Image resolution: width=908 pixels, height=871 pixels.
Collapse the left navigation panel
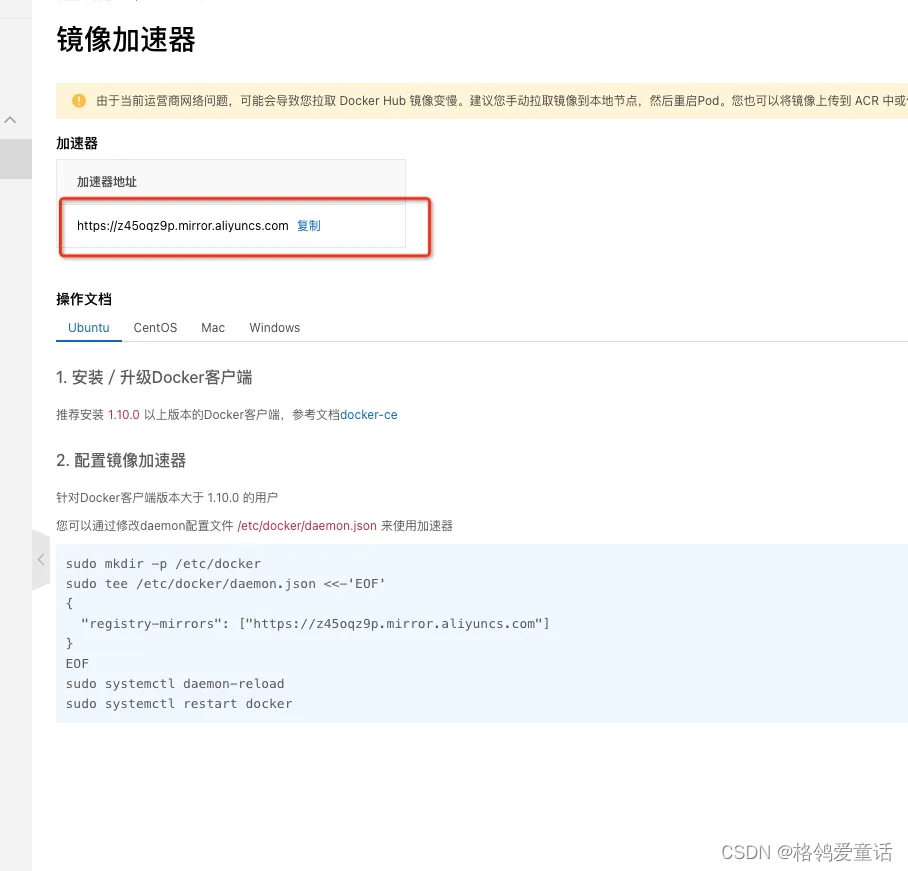coord(40,560)
